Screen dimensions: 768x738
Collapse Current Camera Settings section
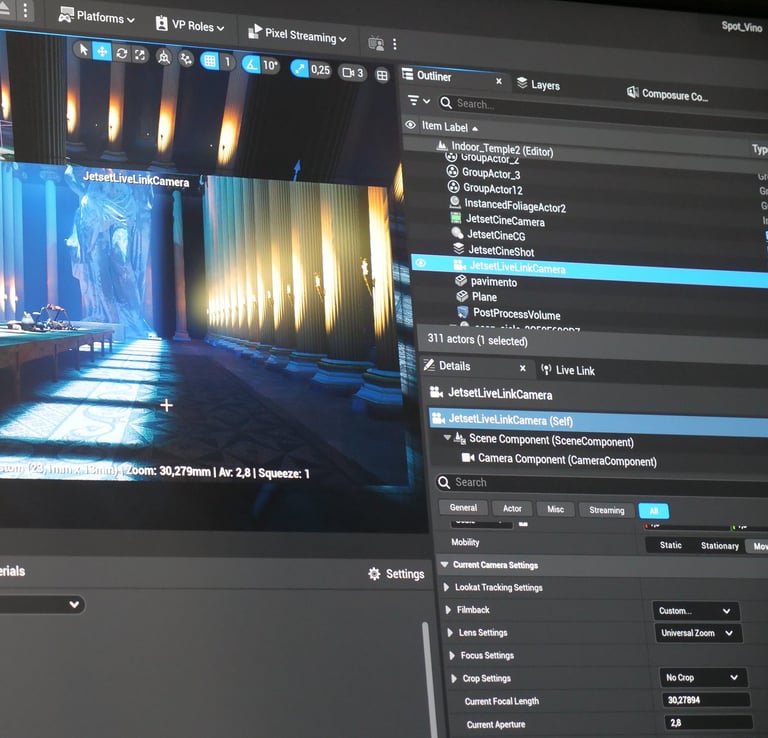(444, 564)
